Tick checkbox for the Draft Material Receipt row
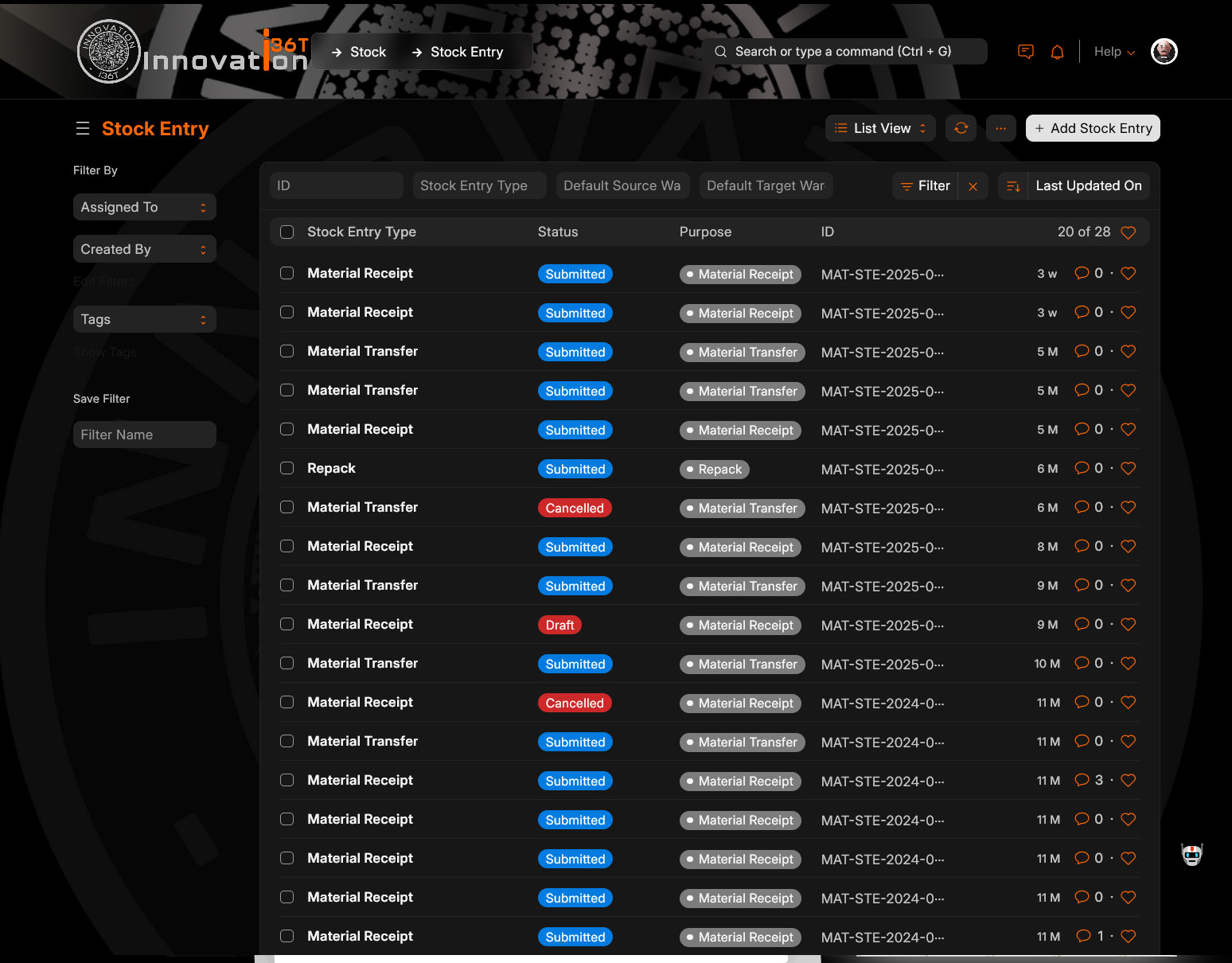 (287, 624)
